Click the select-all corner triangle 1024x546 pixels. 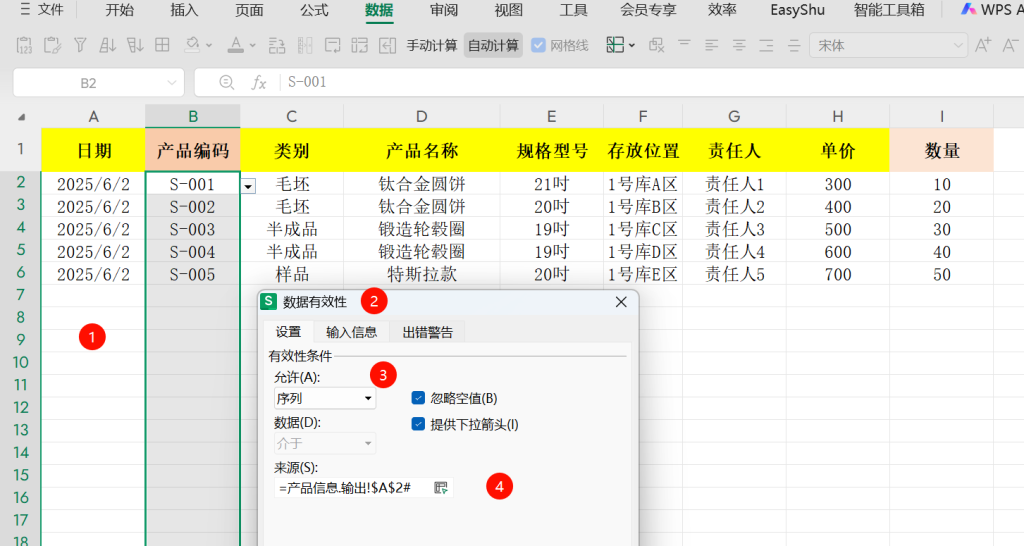pyautogui.click(x=21, y=117)
